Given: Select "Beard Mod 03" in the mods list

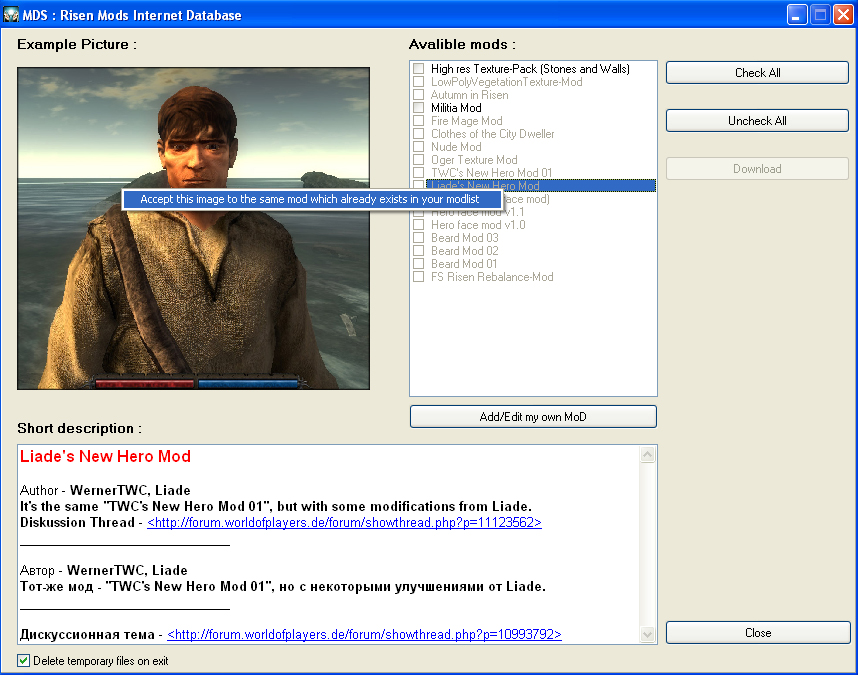Looking at the screenshot, I should 465,238.
